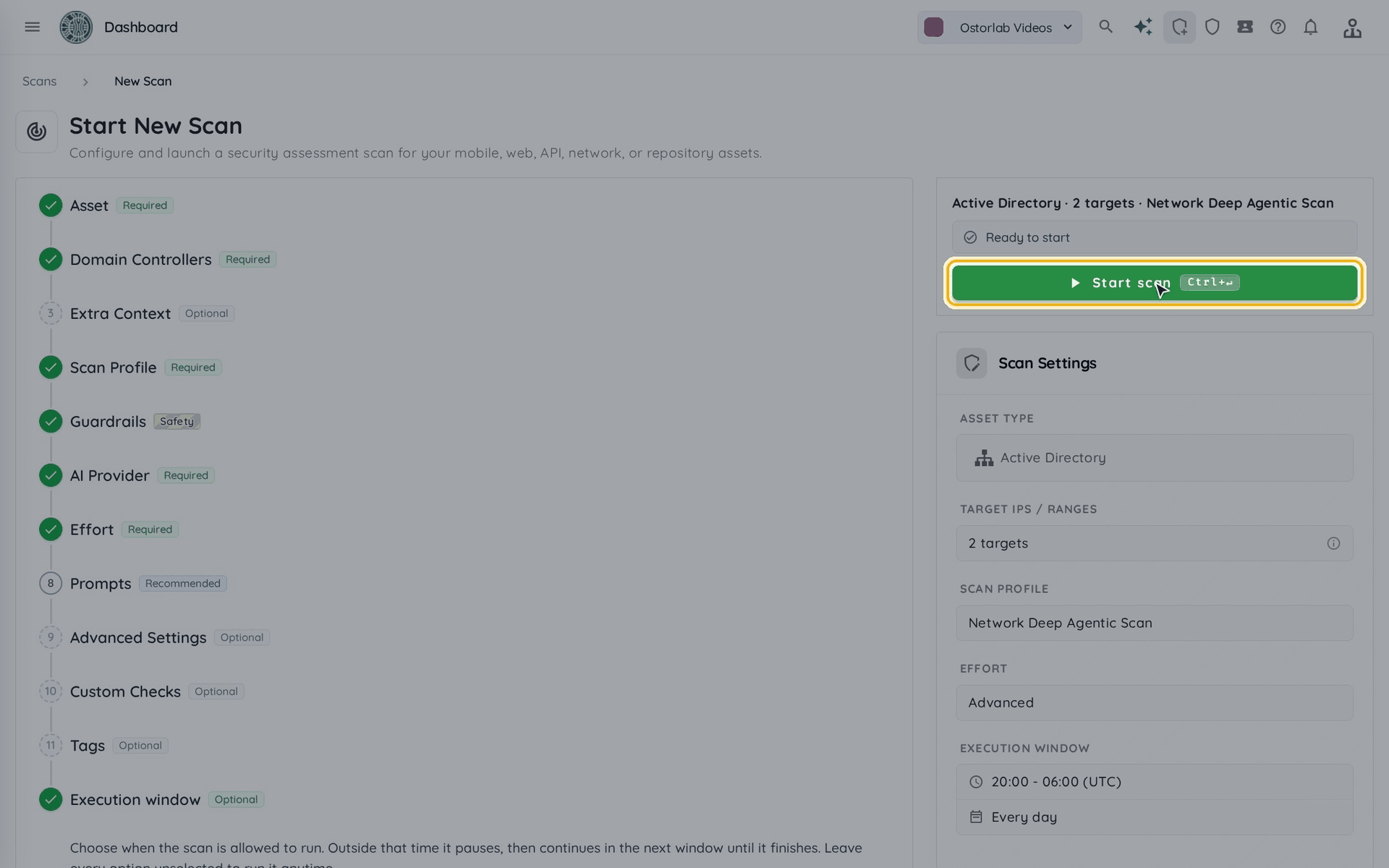Click the Ostorlab logo
Viewport: 1389px width, 868px height.
click(76, 27)
